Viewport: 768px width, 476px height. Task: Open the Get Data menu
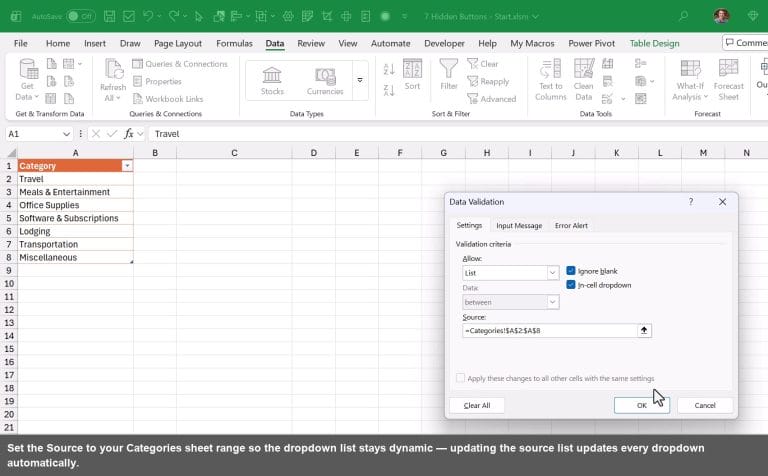click(27, 80)
